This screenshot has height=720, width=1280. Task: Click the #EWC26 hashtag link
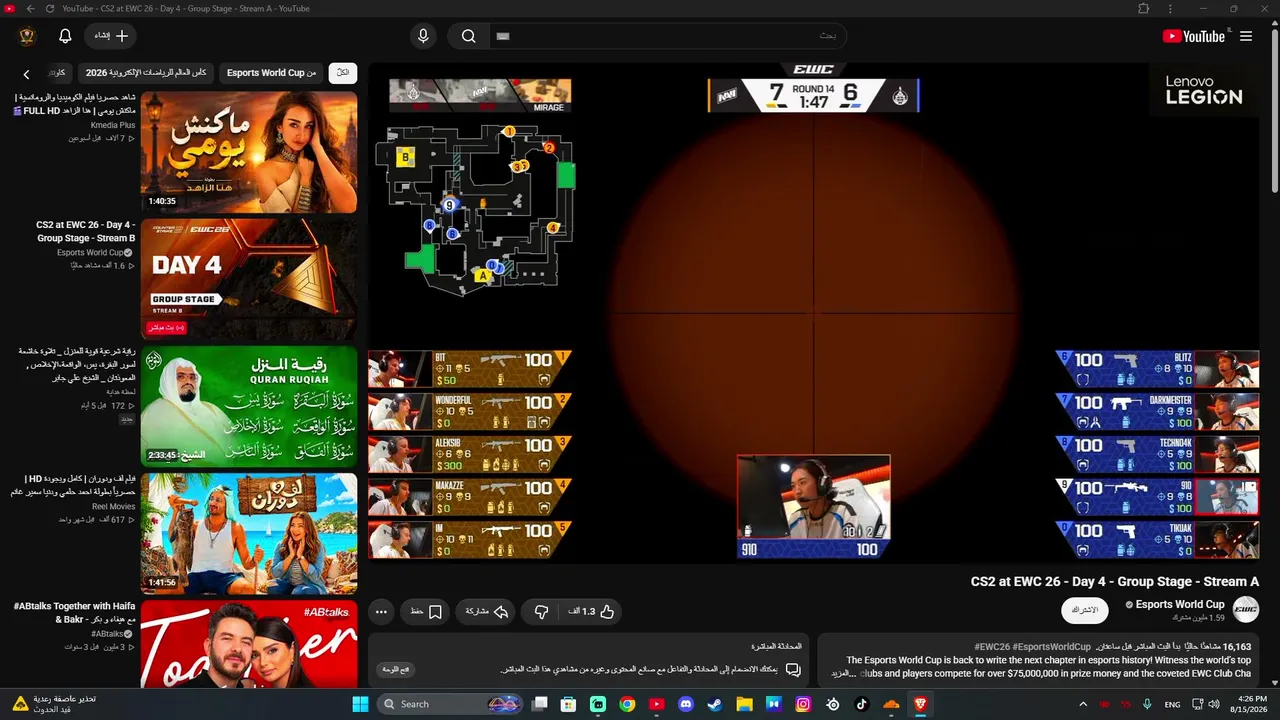[x=991, y=647]
